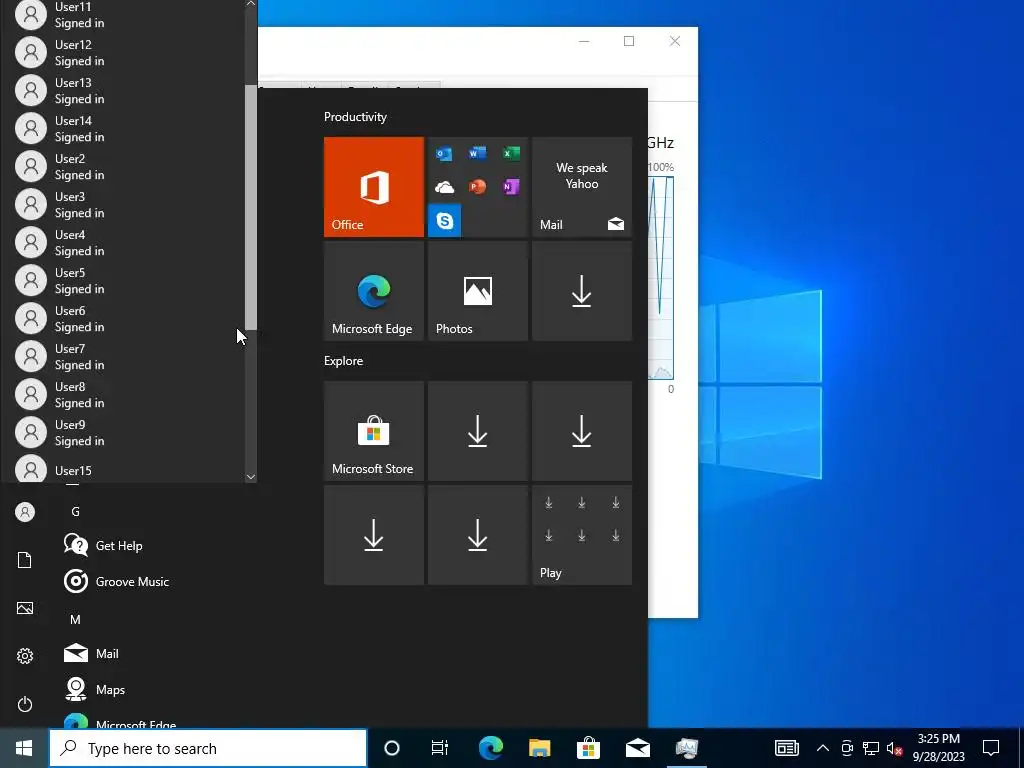Open the Microsoft Edge tile
1024x768 pixels.
[374, 291]
